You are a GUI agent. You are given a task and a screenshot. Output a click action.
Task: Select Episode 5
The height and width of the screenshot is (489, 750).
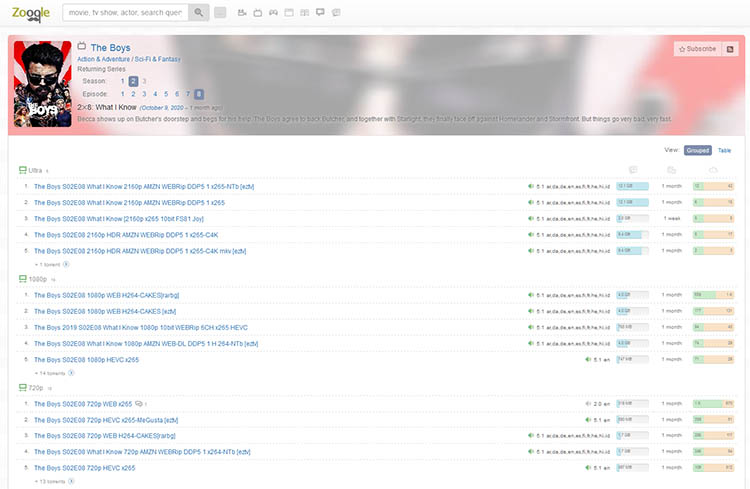pyautogui.click(x=166, y=94)
